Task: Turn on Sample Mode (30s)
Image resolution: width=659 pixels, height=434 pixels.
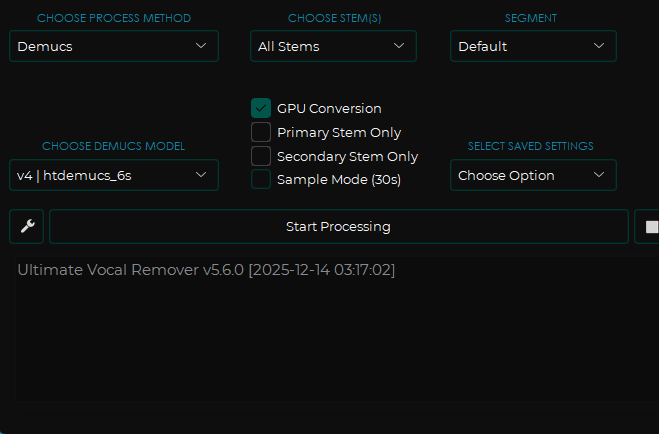Action: coord(261,180)
